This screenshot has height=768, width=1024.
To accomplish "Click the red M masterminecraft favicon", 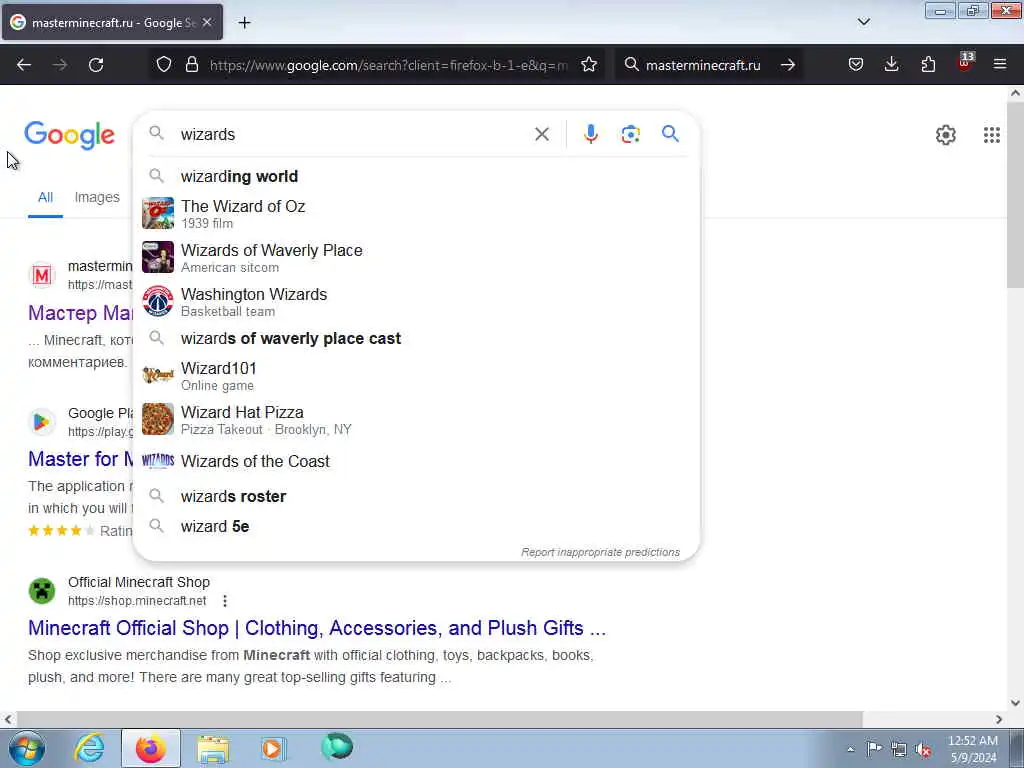I will click(x=42, y=276).
